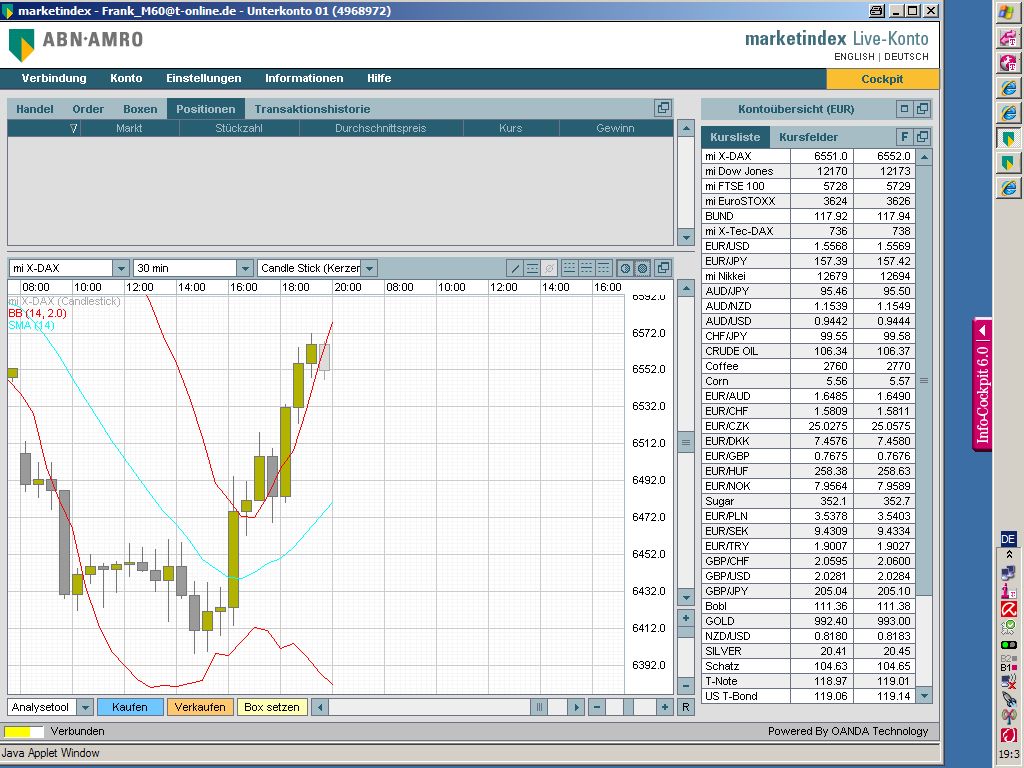Click the chart's horizontal scrollbar thumb
Image resolution: width=1024 pixels, height=768 pixels.
(539, 707)
